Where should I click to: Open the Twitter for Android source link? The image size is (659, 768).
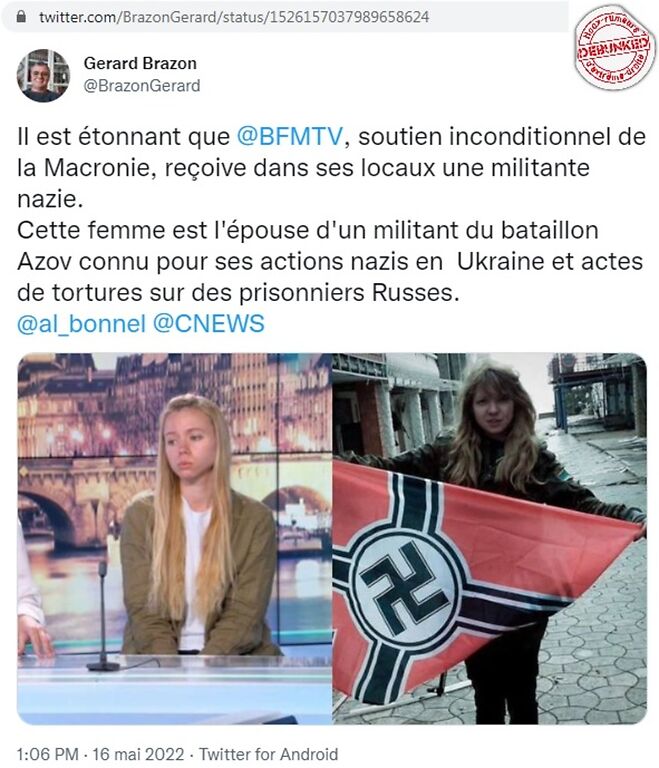coord(268,754)
